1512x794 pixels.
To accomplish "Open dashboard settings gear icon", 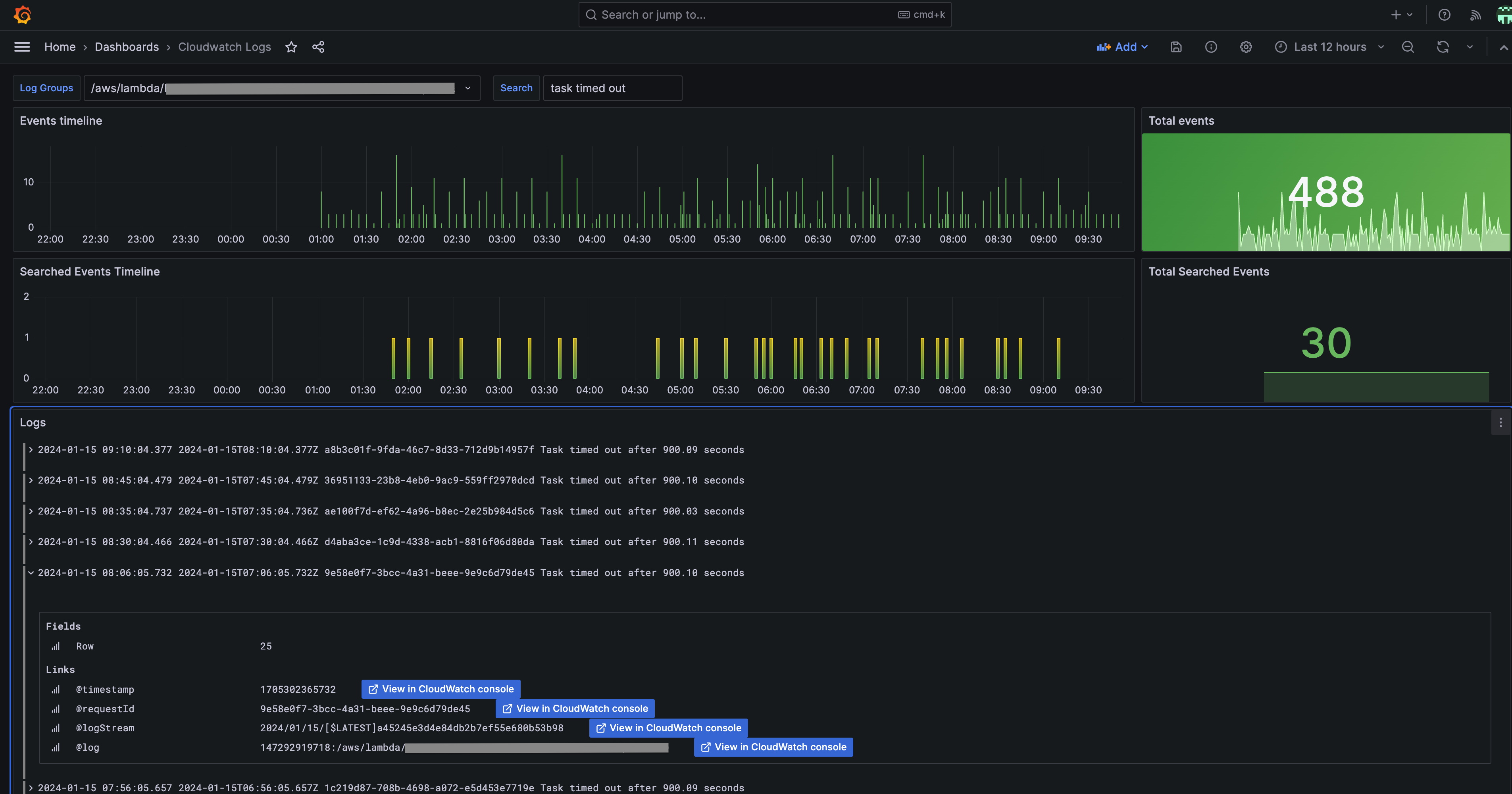I will point(1246,47).
